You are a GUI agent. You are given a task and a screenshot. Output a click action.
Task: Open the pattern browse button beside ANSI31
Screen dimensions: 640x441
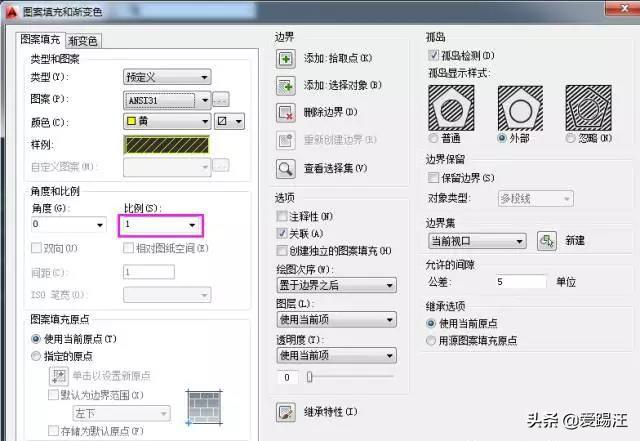221,100
